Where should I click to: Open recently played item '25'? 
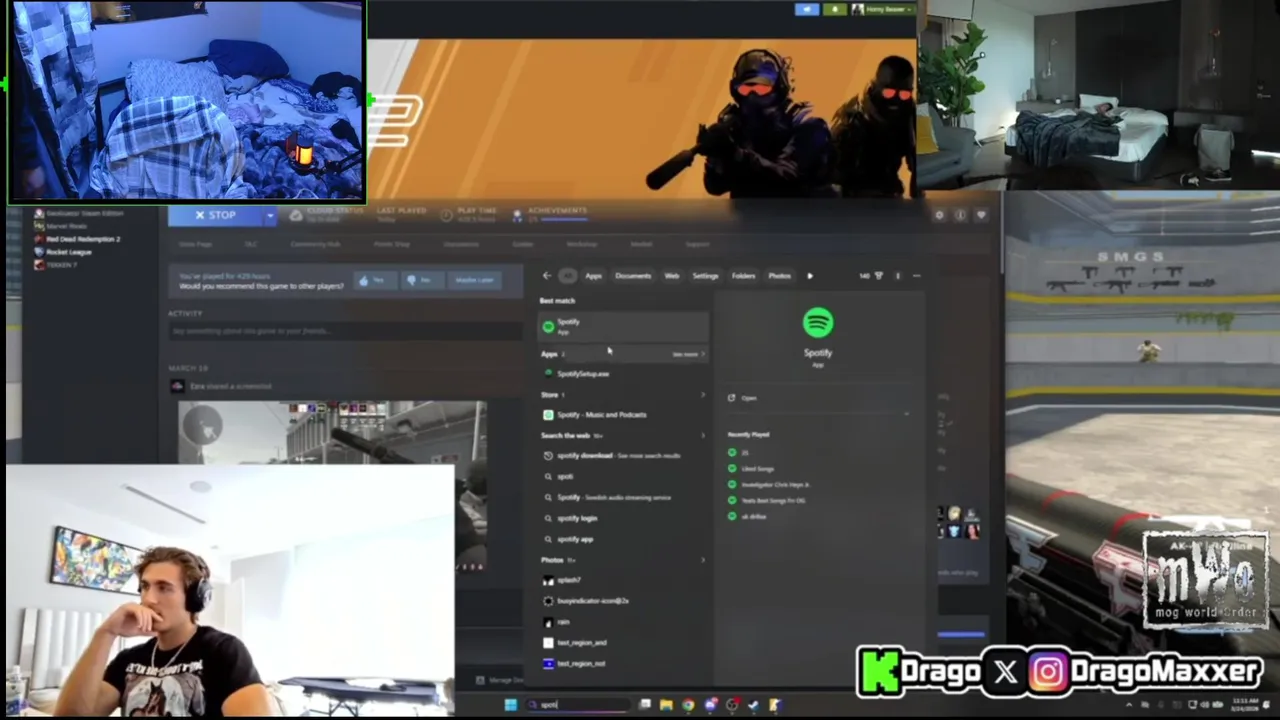pos(740,453)
